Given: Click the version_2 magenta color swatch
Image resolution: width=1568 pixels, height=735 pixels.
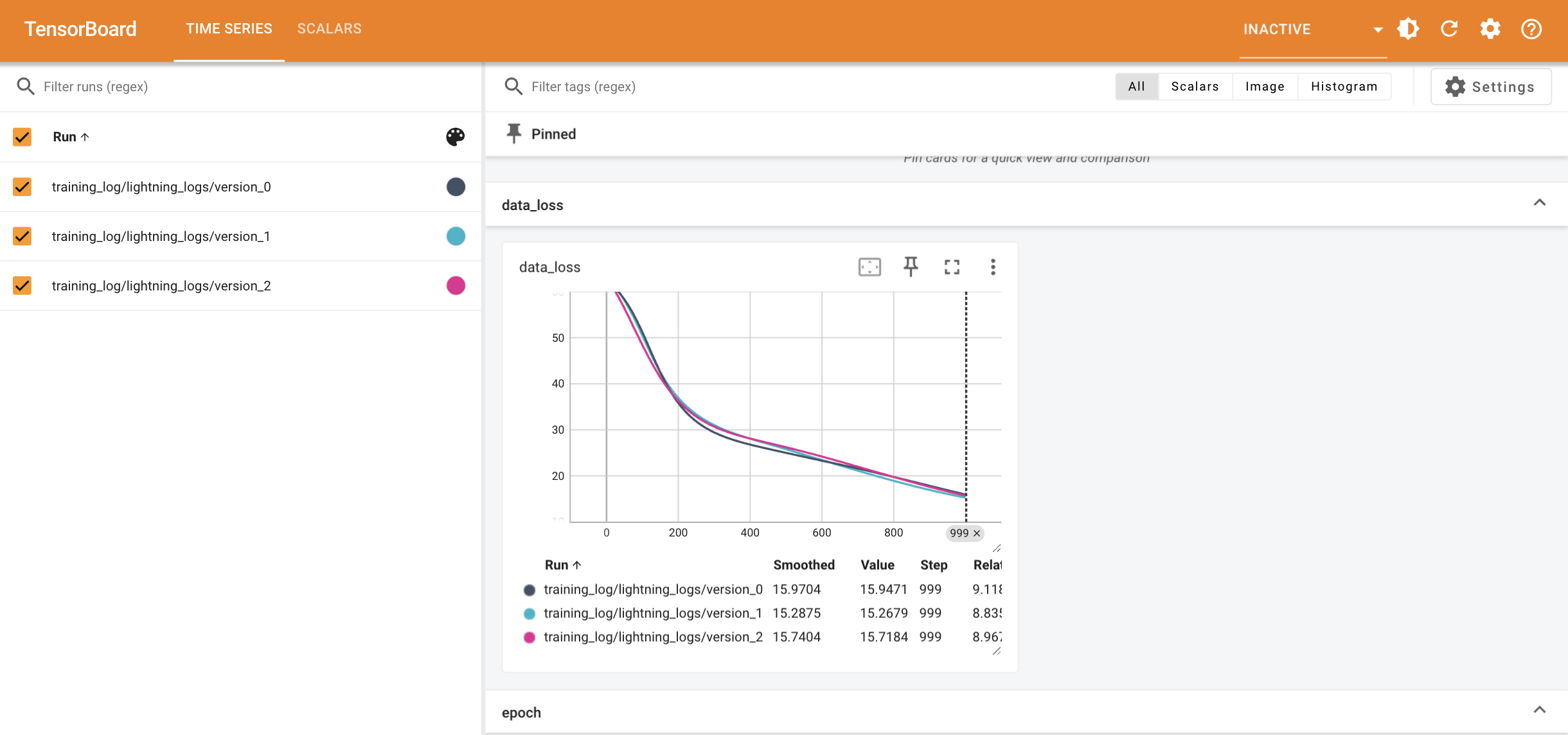Looking at the screenshot, I should tap(456, 285).
